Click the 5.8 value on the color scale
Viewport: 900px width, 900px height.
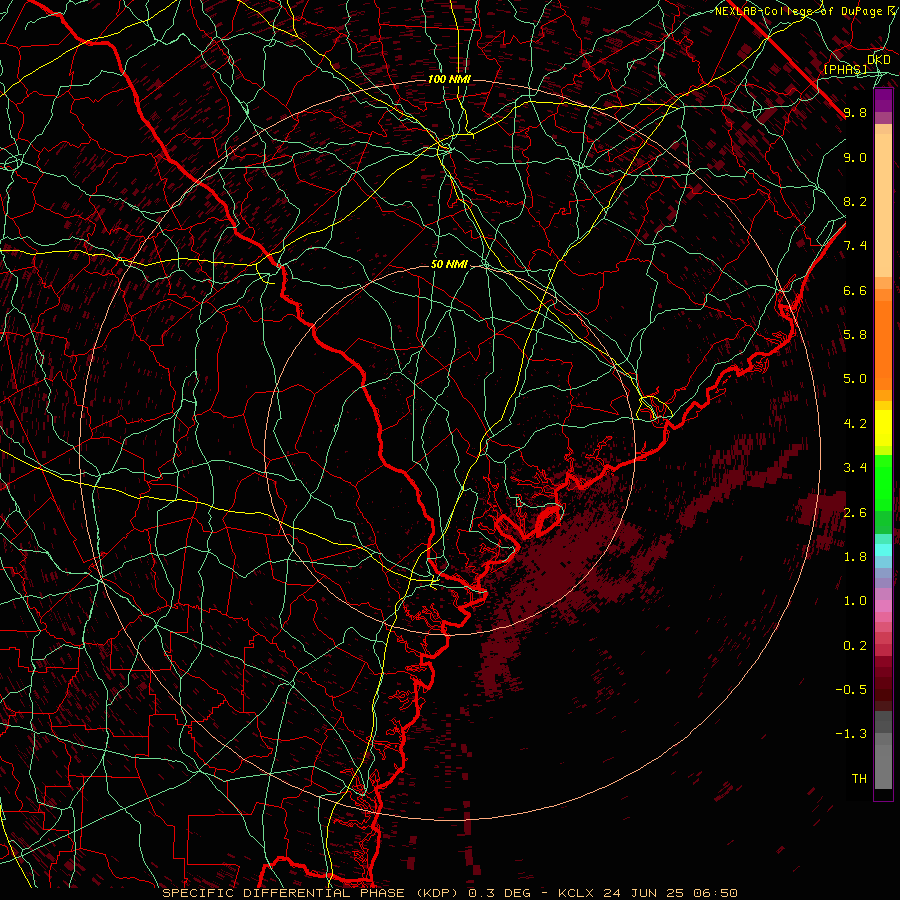pyautogui.click(x=855, y=335)
